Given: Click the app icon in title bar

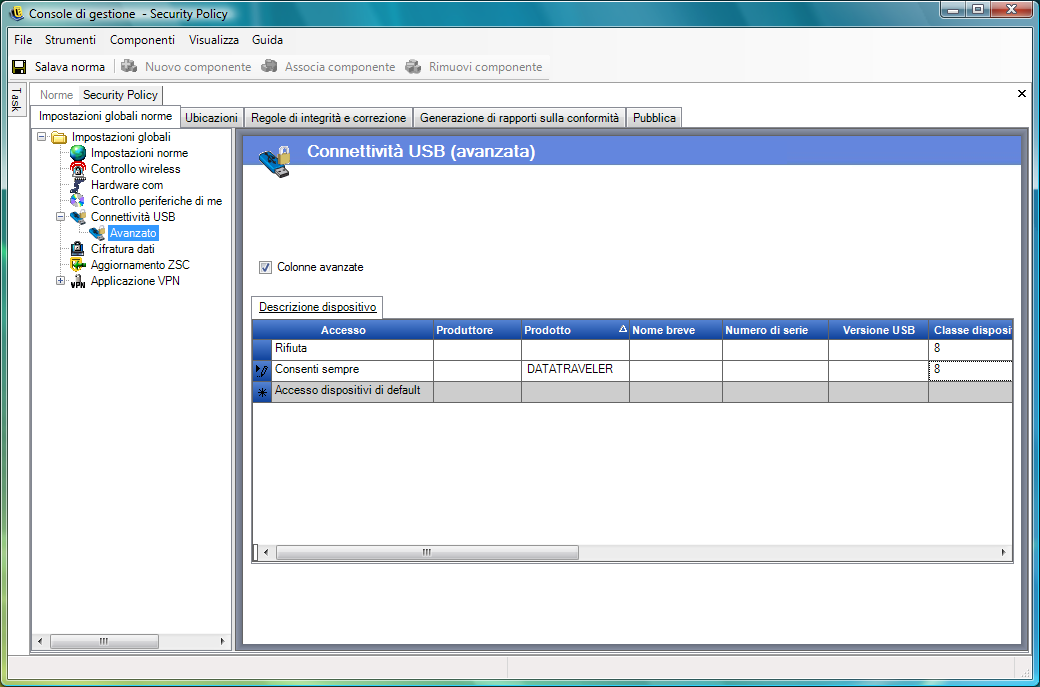Looking at the screenshot, I should tap(17, 13).
